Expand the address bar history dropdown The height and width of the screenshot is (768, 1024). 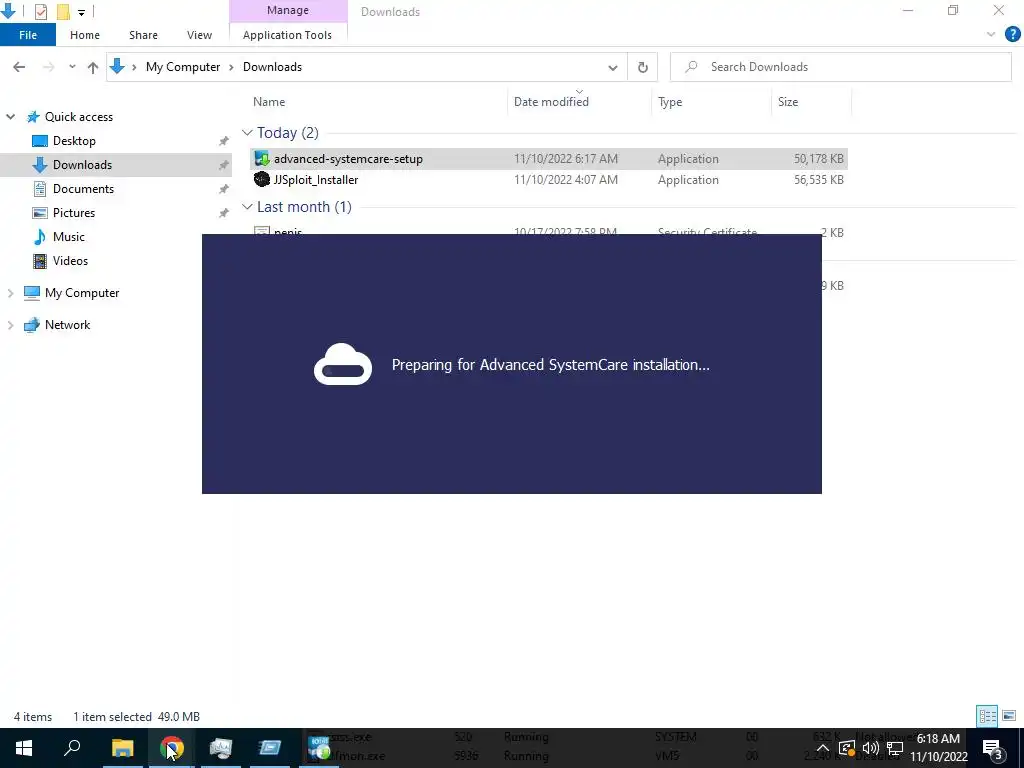[613, 67]
